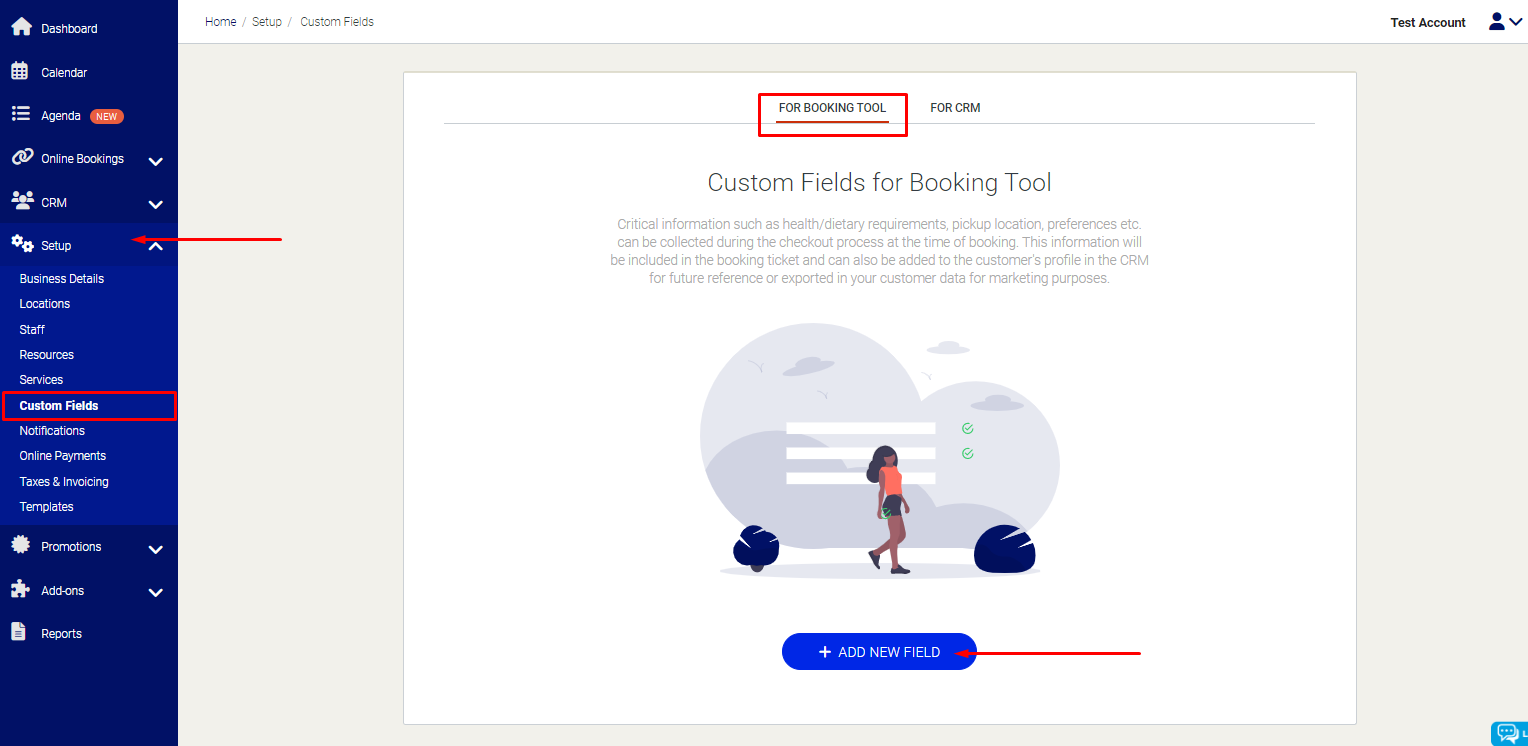Select the FOR BOOKING TOOL tab

(x=832, y=107)
